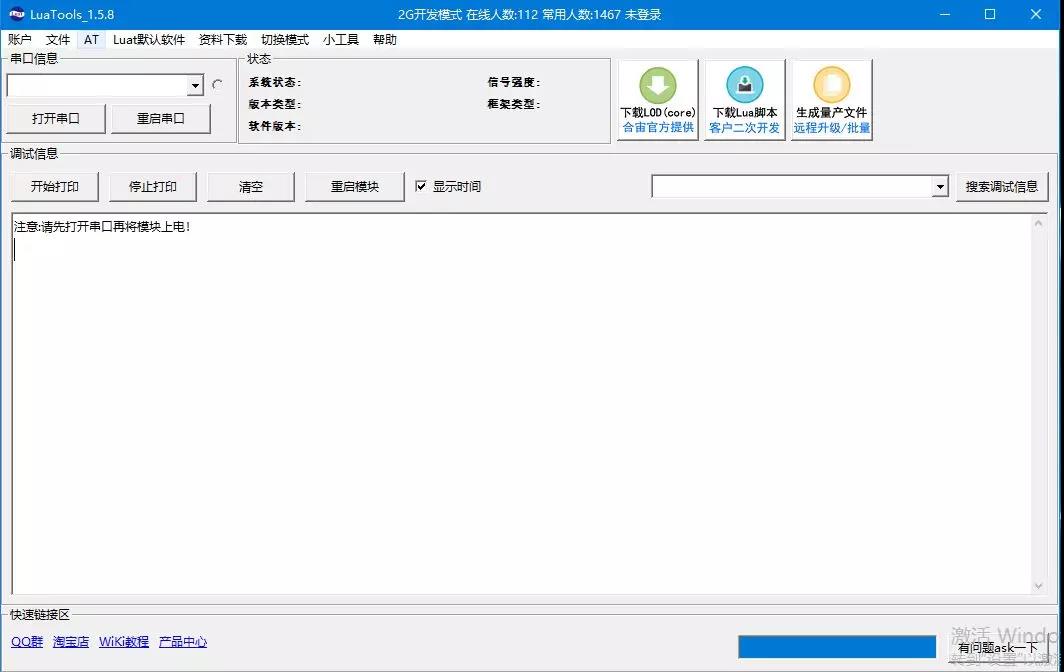1064x672 pixels.
Task: Click the serial port refresh spinner icon
Action: point(217,85)
